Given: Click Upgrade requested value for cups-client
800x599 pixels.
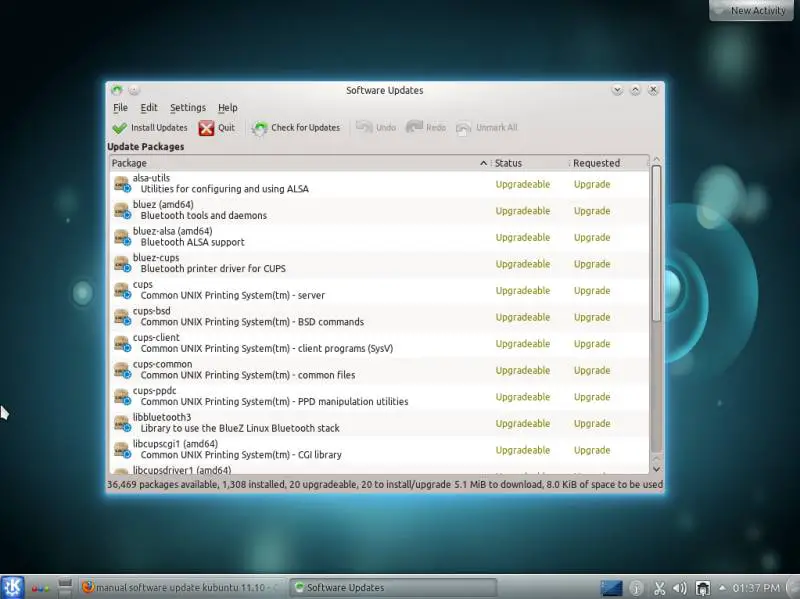Looking at the screenshot, I should pyautogui.click(x=592, y=344).
